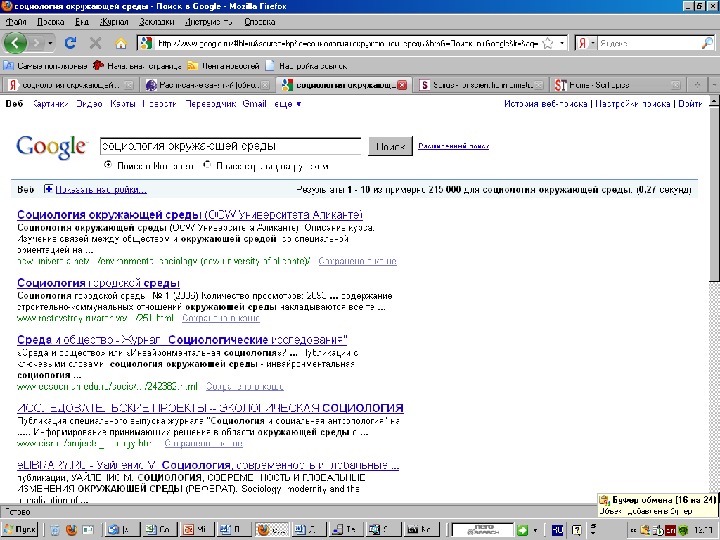
Task: Open result 'Социология городской среды'
Action: pos(98,283)
